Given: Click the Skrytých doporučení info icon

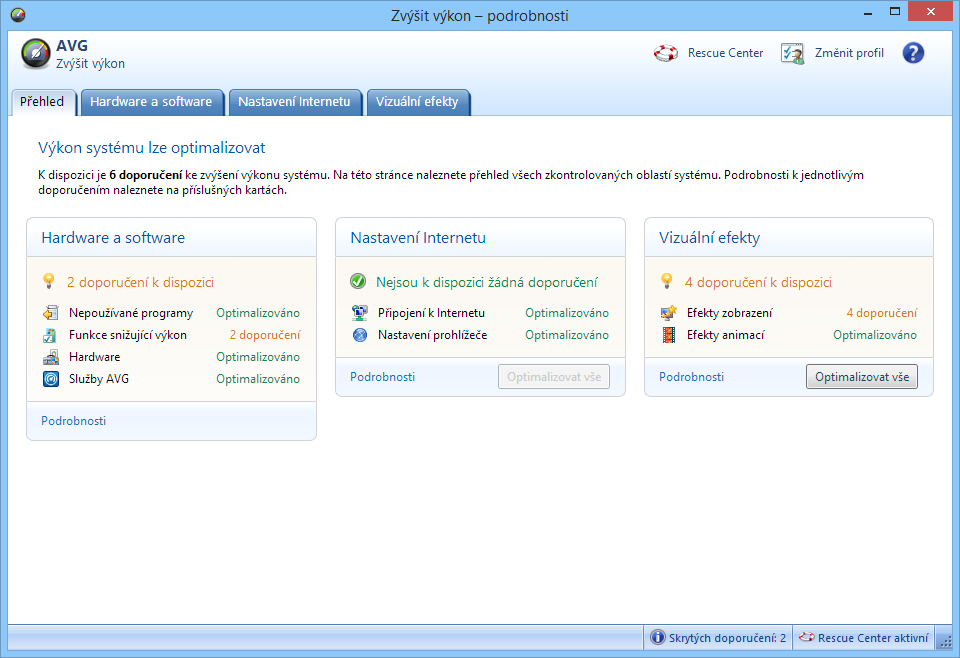Looking at the screenshot, I should pyautogui.click(x=658, y=637).
